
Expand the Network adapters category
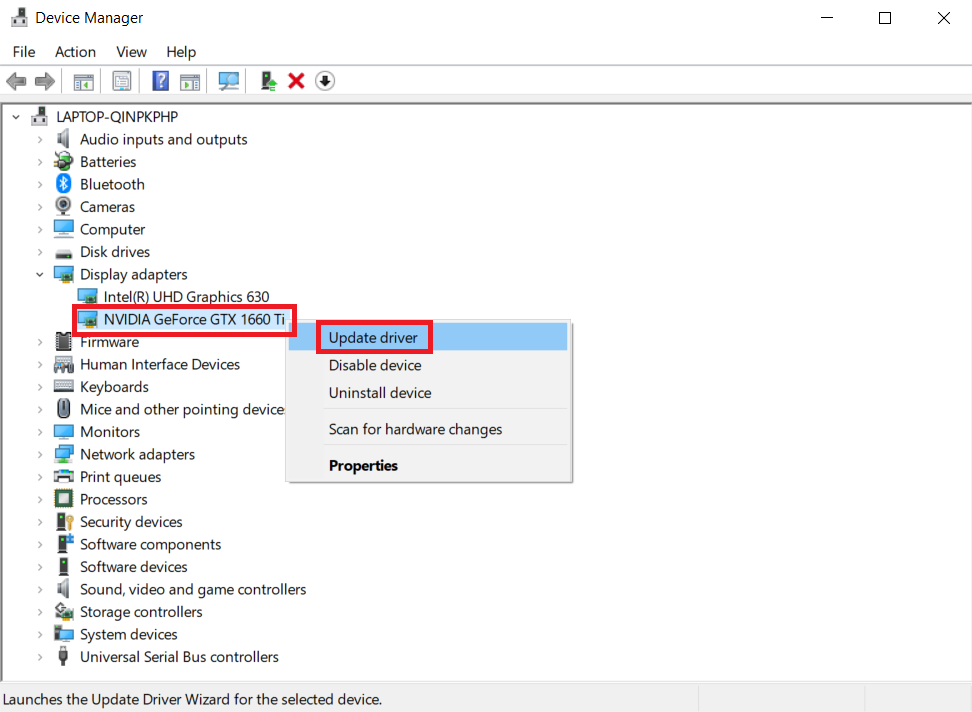(x=40, y=455)
